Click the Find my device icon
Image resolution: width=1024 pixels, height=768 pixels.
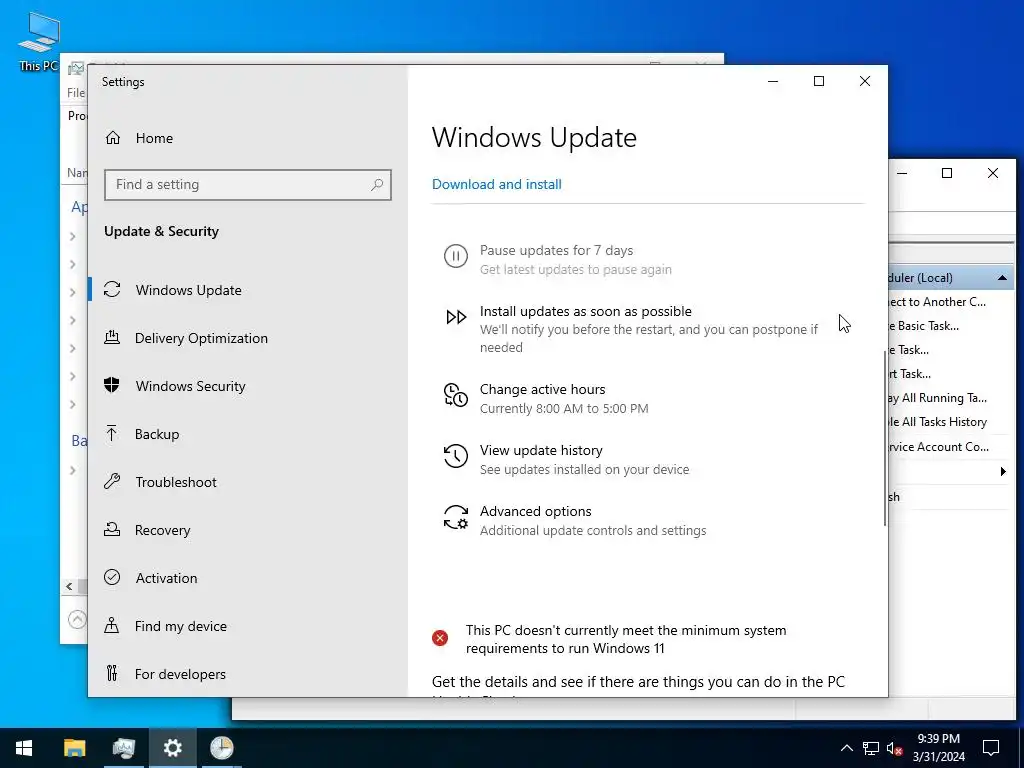pos(112,626)
